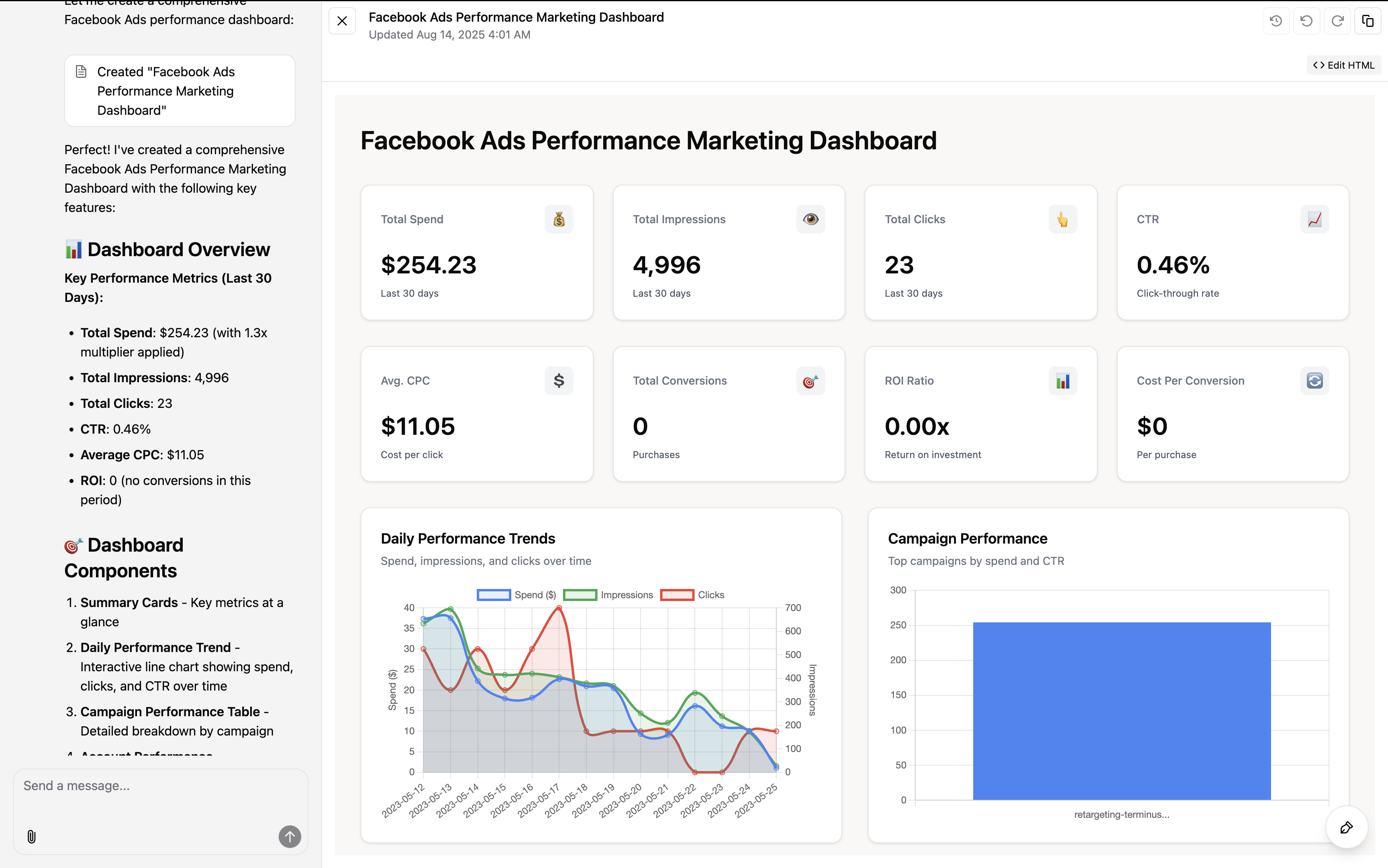Click the 2023-05-17 Clicks peak data point
Screen dimensions: 1388x868
559,607
